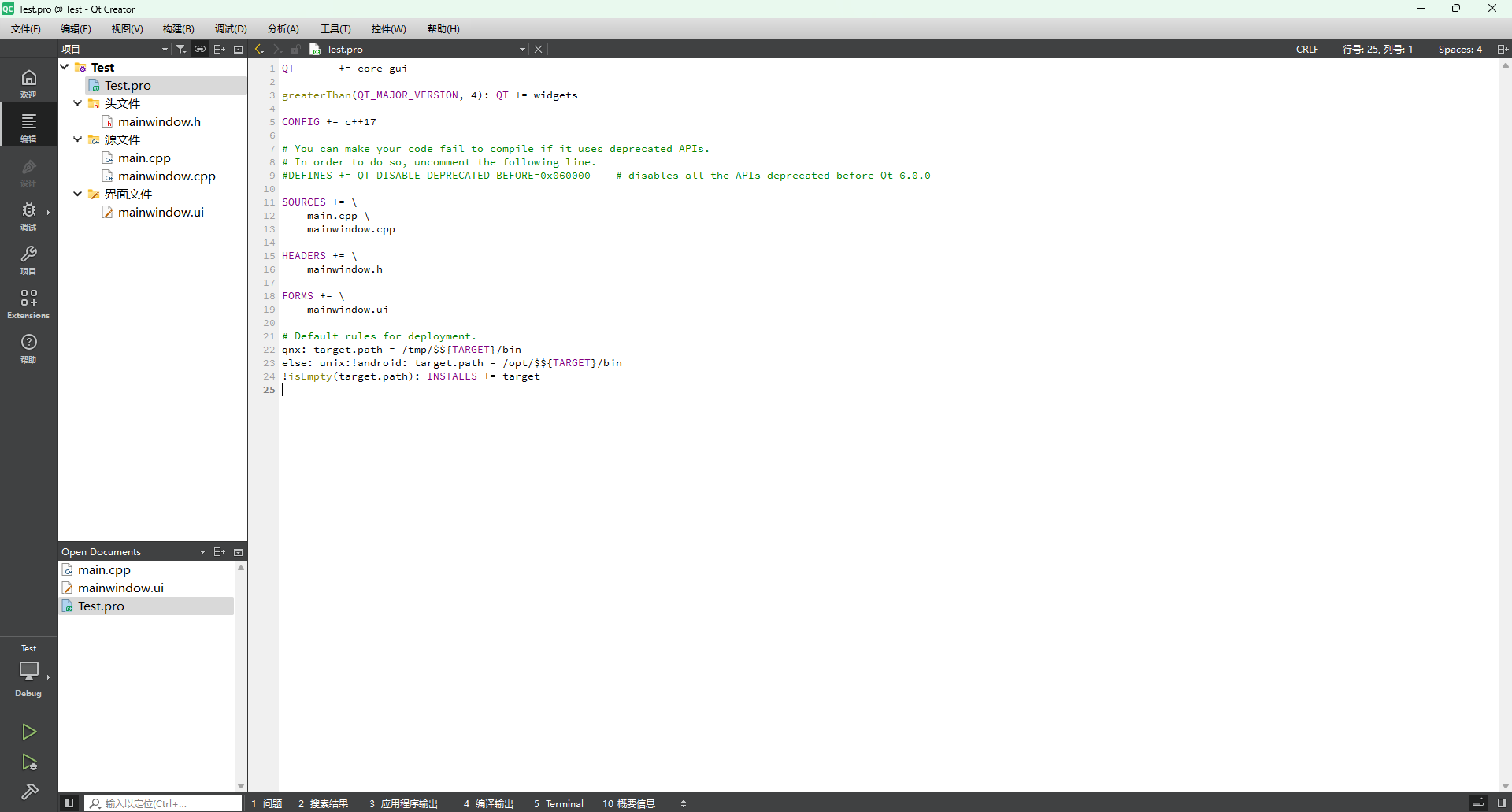Screen dimensions: 1512x812
Task: Split the editor view
Action: 1502,49
